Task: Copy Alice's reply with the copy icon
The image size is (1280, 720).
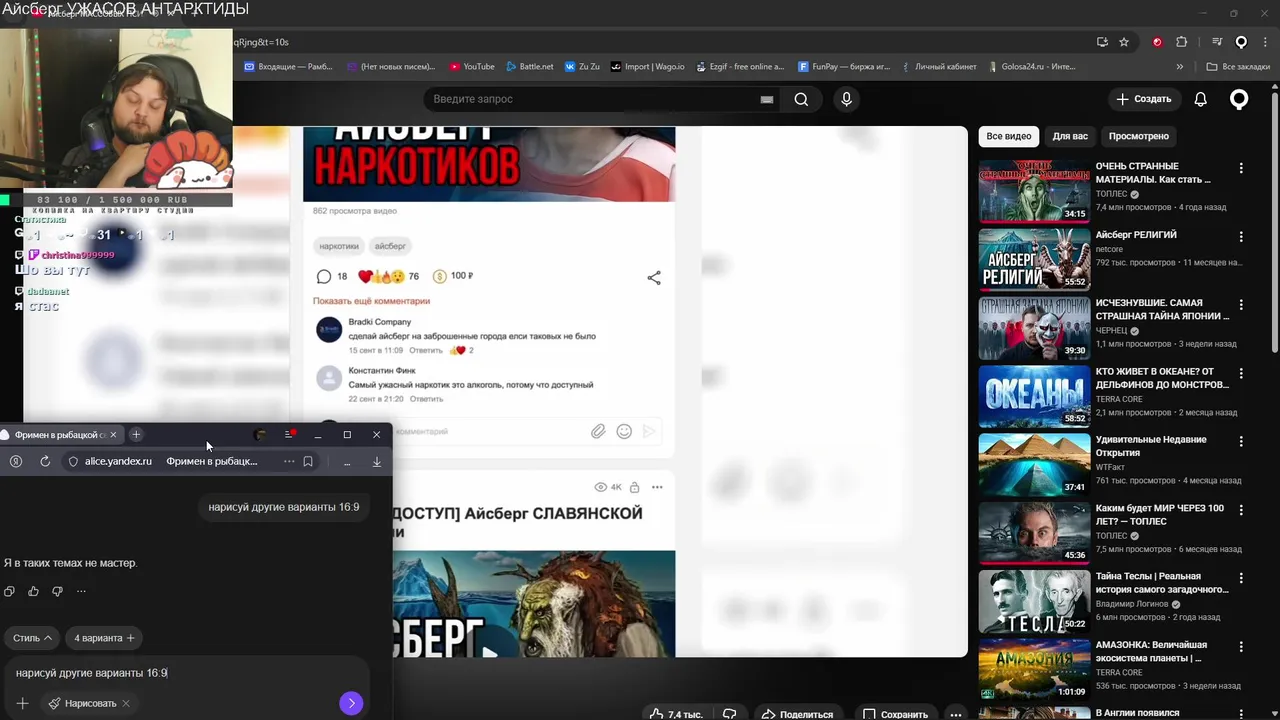Action: click(x=9, y=591)
